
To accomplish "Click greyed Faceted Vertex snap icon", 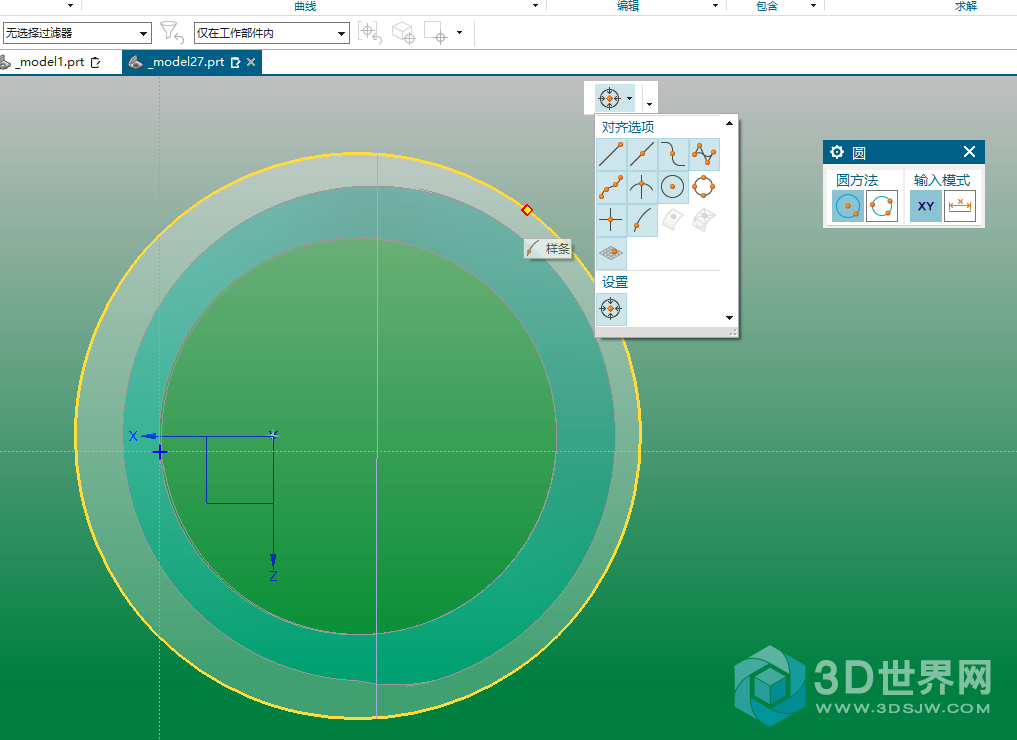I will pyautogui.click(x=704, y=221).
